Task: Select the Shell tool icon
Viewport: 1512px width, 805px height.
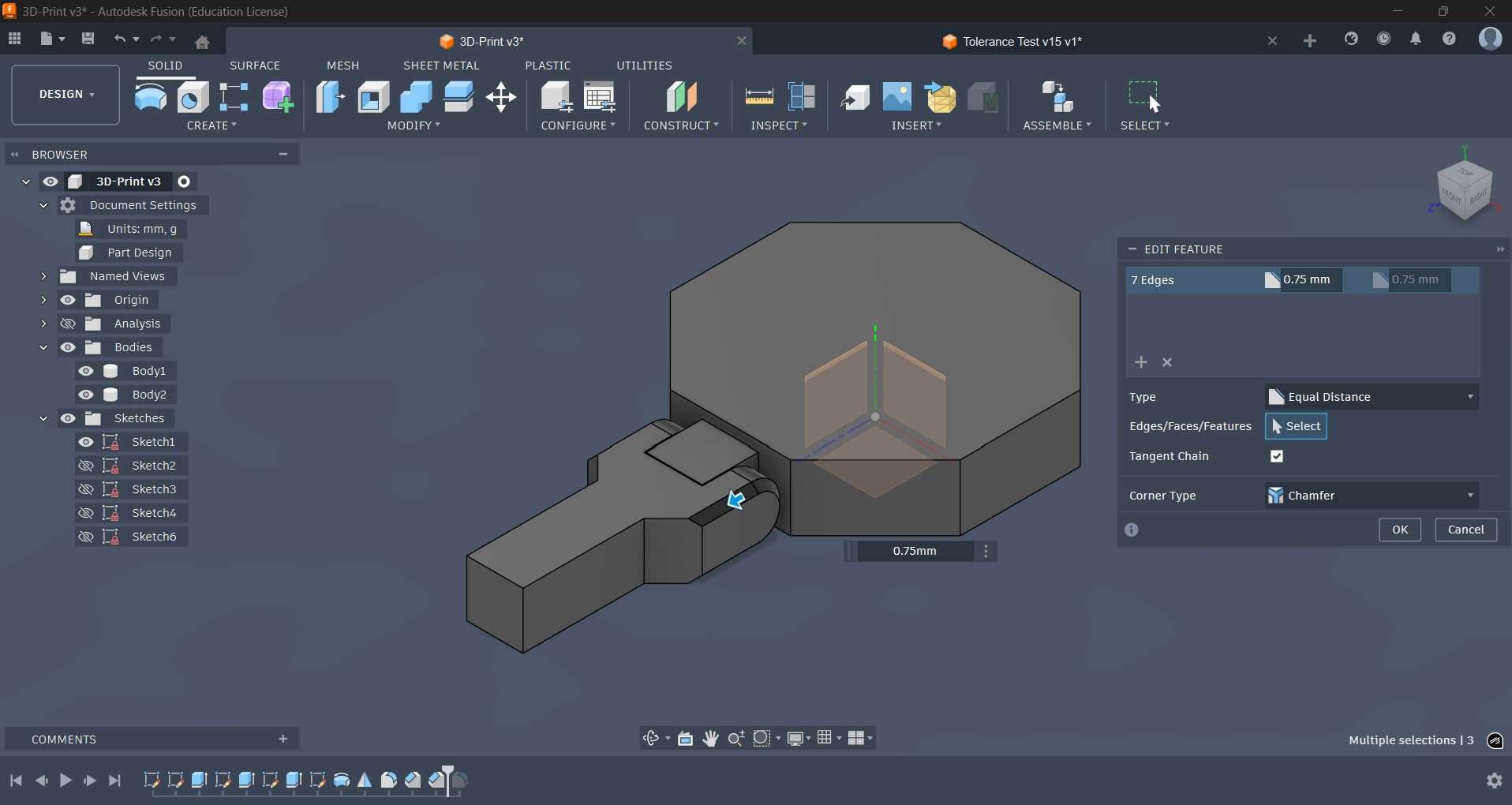Action: point(374,97)
